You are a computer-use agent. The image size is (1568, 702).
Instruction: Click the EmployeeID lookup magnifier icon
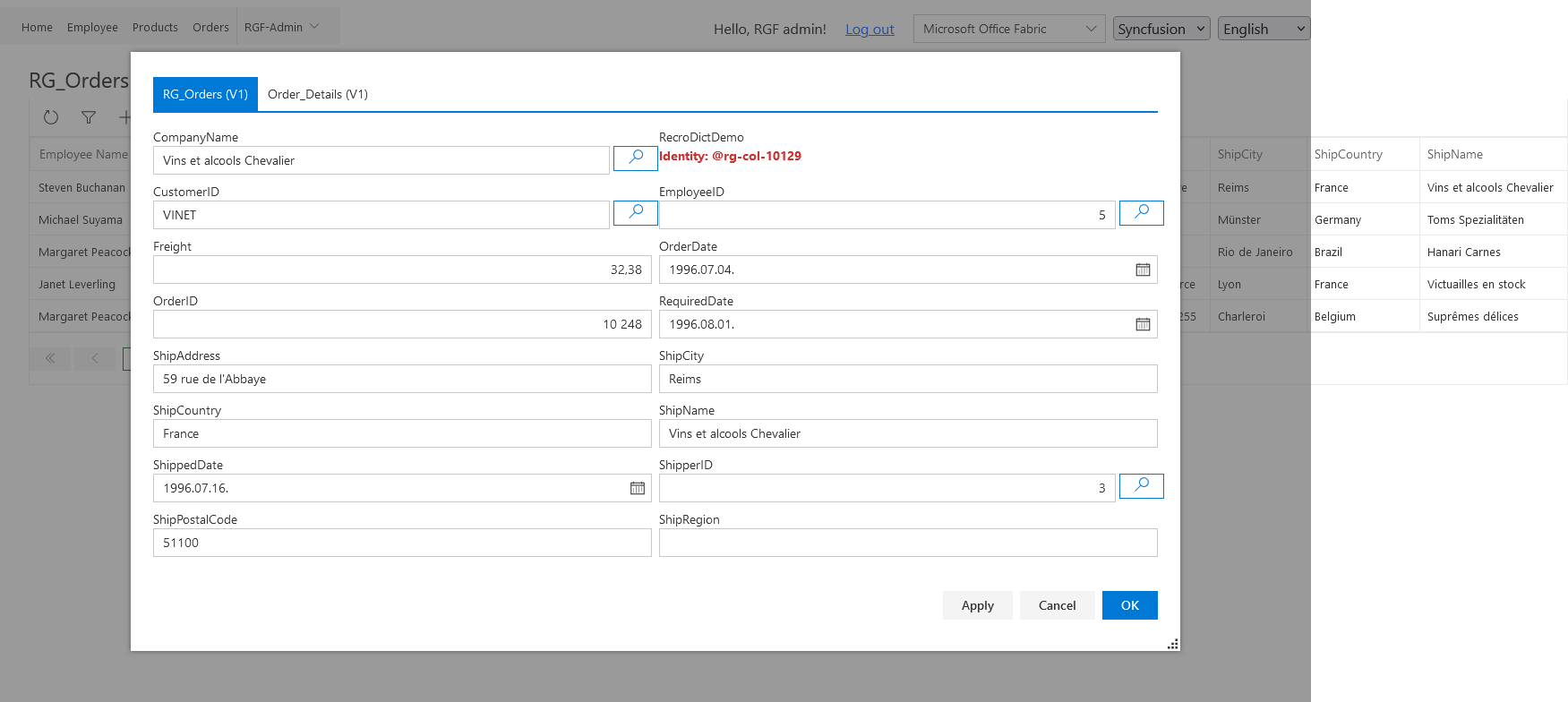1141,212
